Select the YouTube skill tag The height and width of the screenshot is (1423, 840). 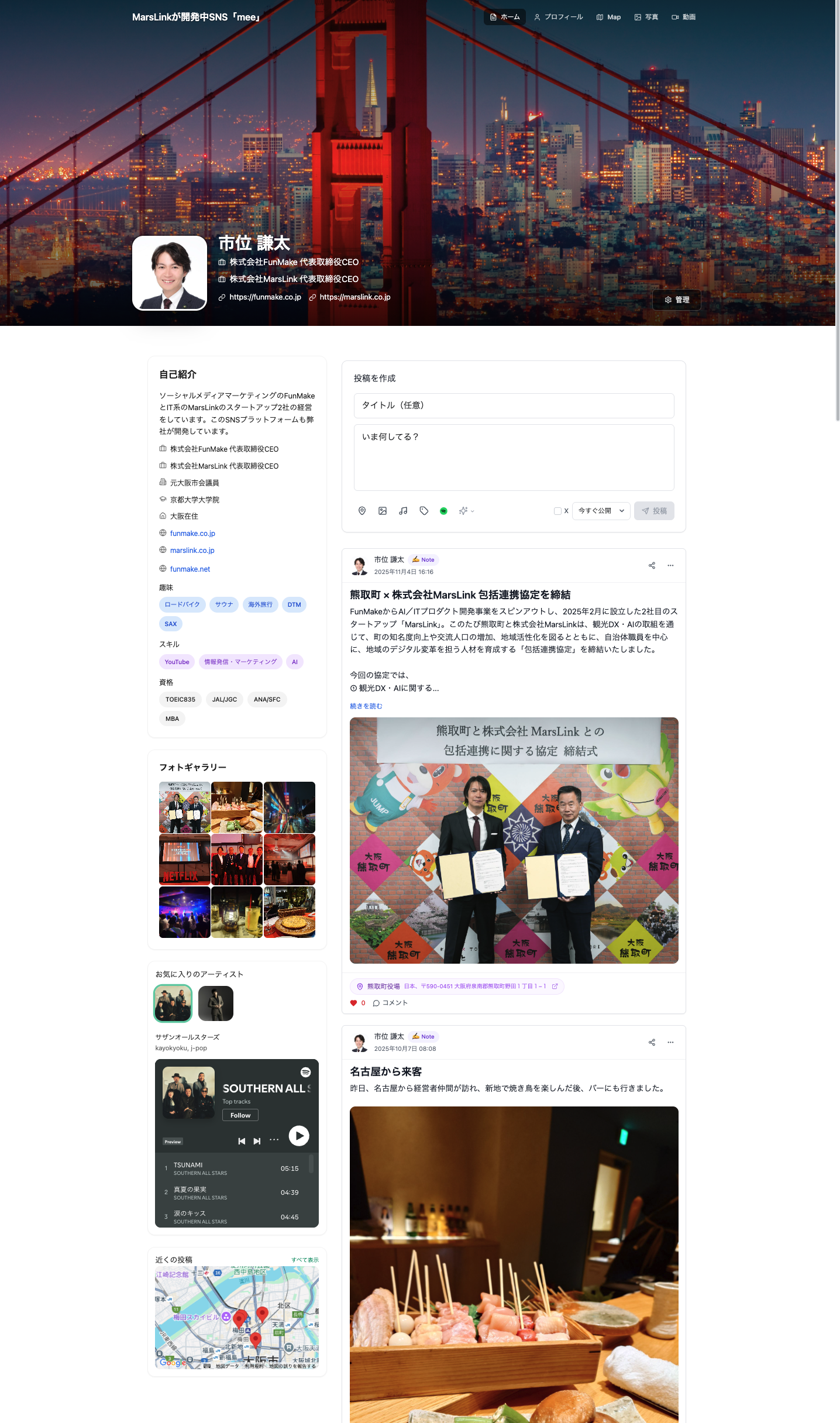coord(177,662)
